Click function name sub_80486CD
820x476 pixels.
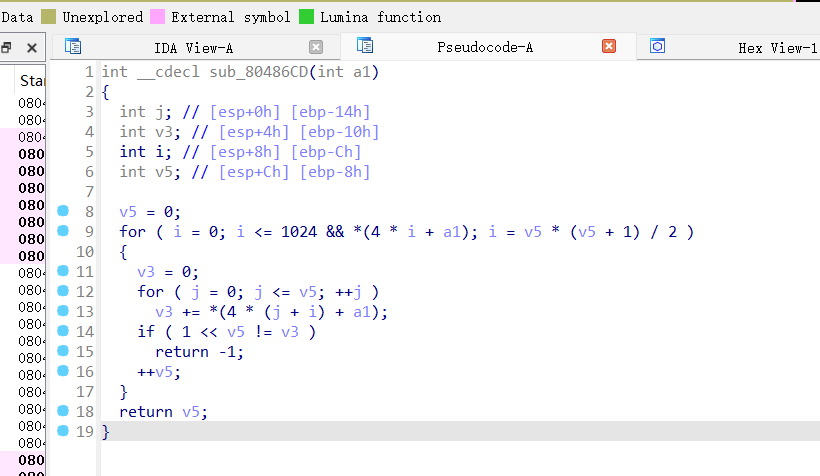coord(258,72)
